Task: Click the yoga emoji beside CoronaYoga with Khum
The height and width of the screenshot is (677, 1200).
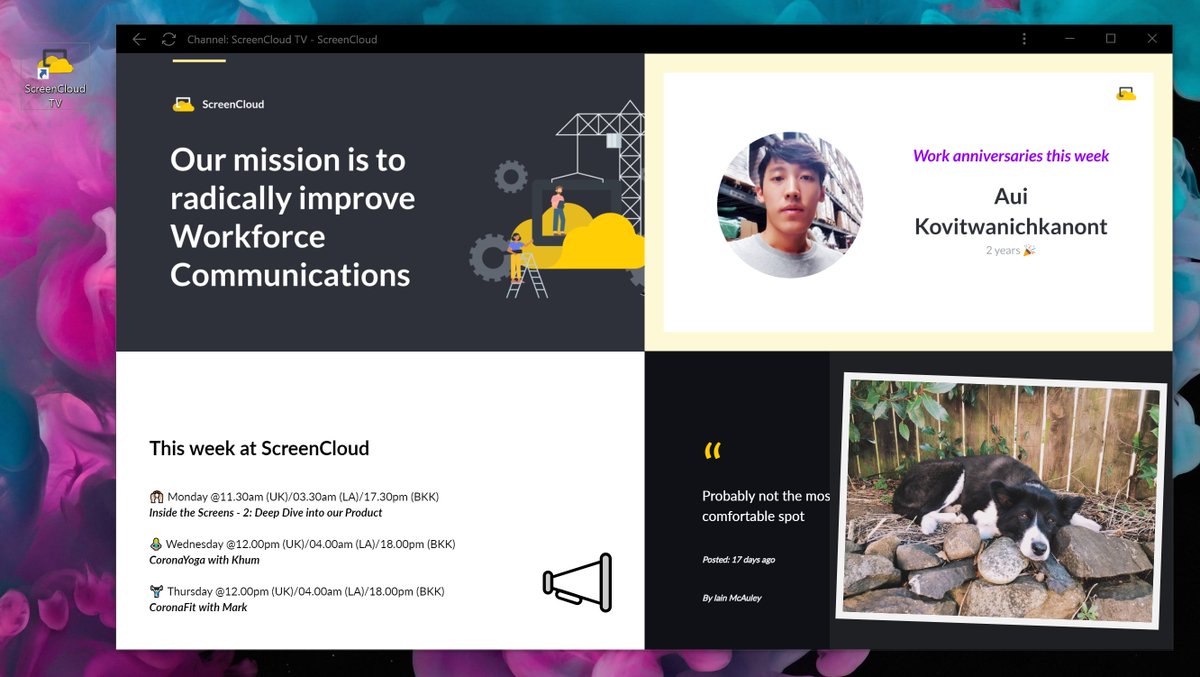Action: pyautogui.click(x=156, y=544)
